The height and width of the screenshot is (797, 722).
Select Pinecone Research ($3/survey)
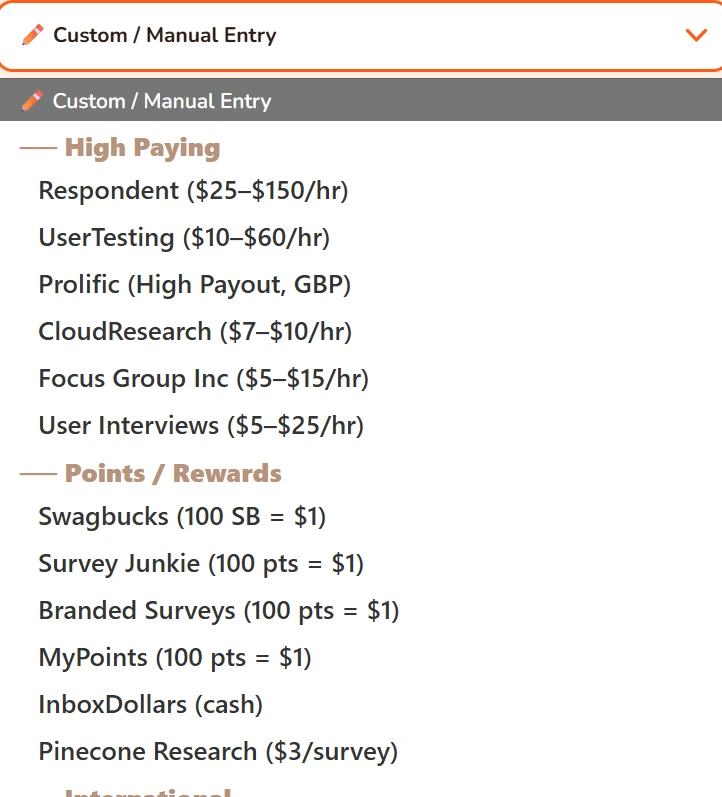218,751
